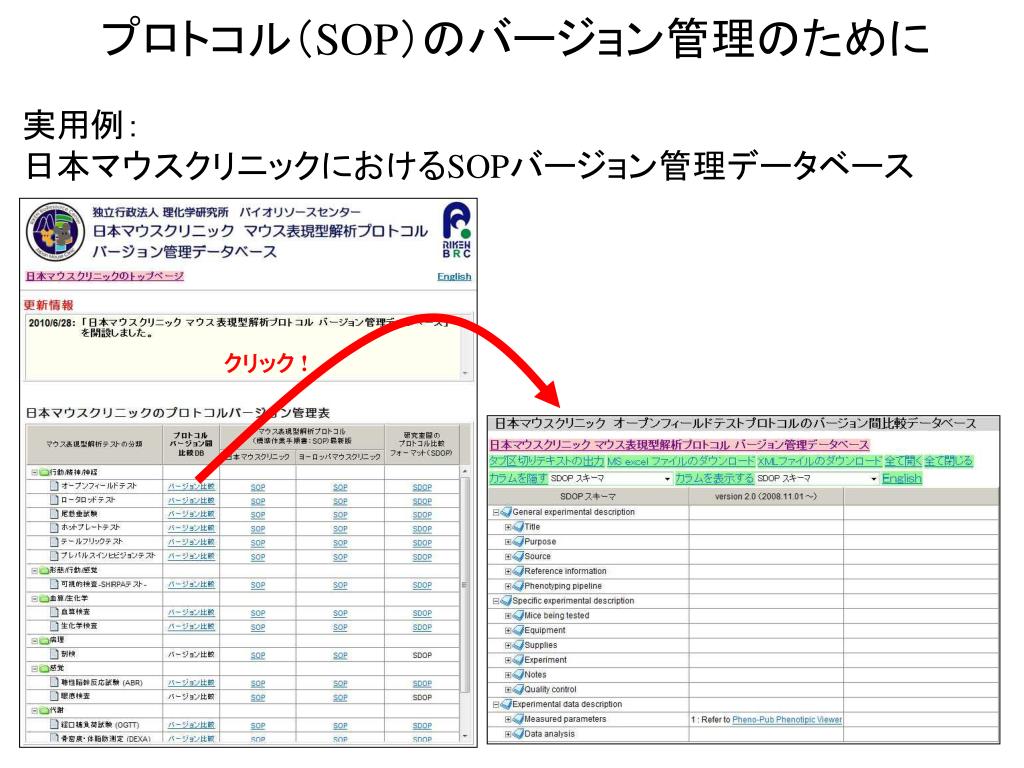Click book icon next to Data analysis

pos(519,734)
